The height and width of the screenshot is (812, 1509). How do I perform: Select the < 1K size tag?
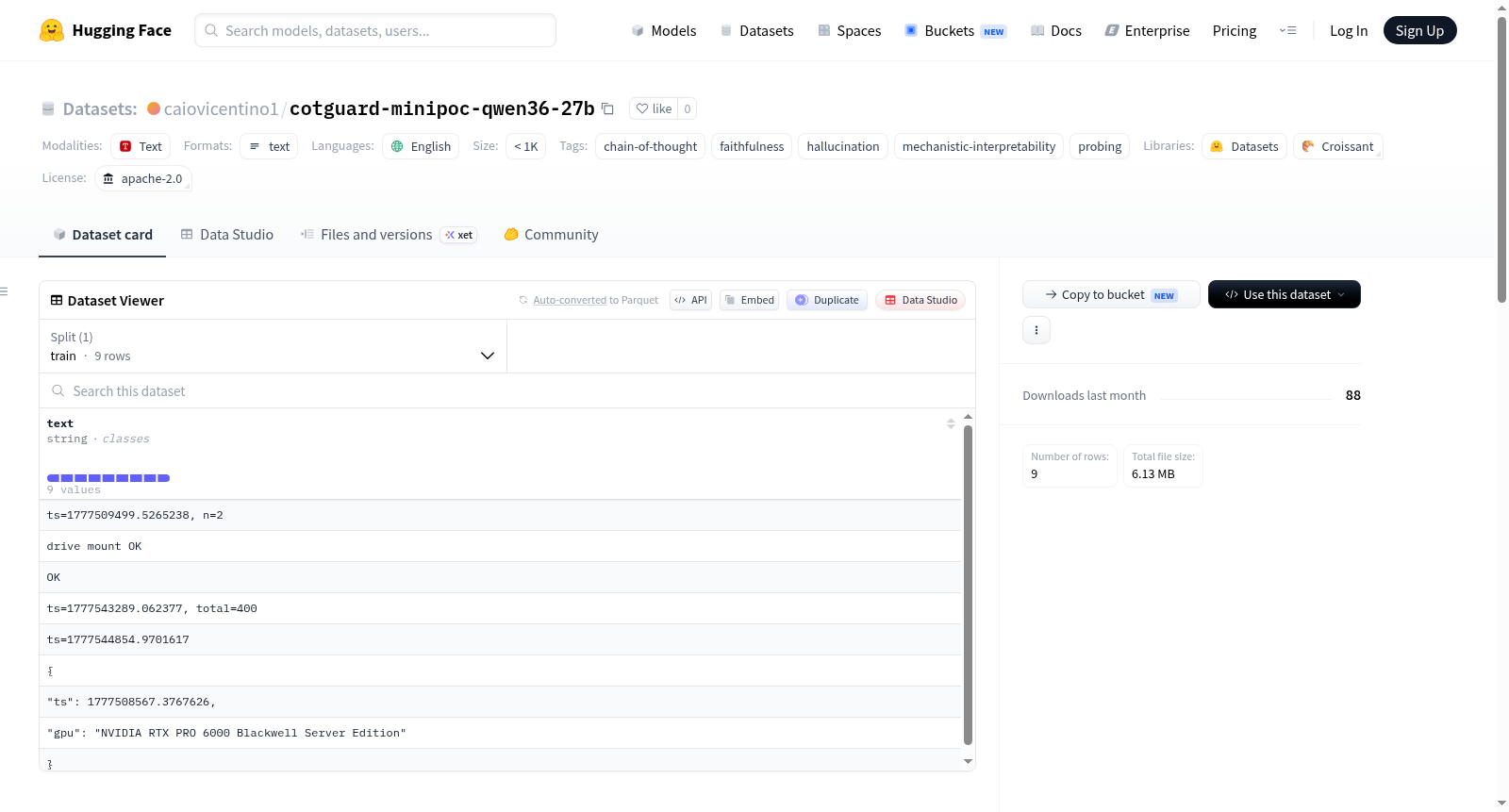(526, 146)
